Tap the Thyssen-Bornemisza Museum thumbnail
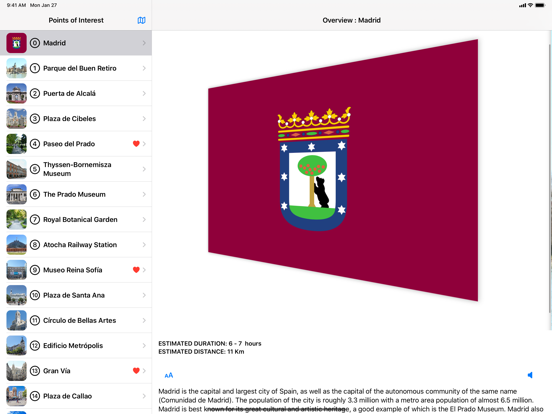 click(16, 169)
